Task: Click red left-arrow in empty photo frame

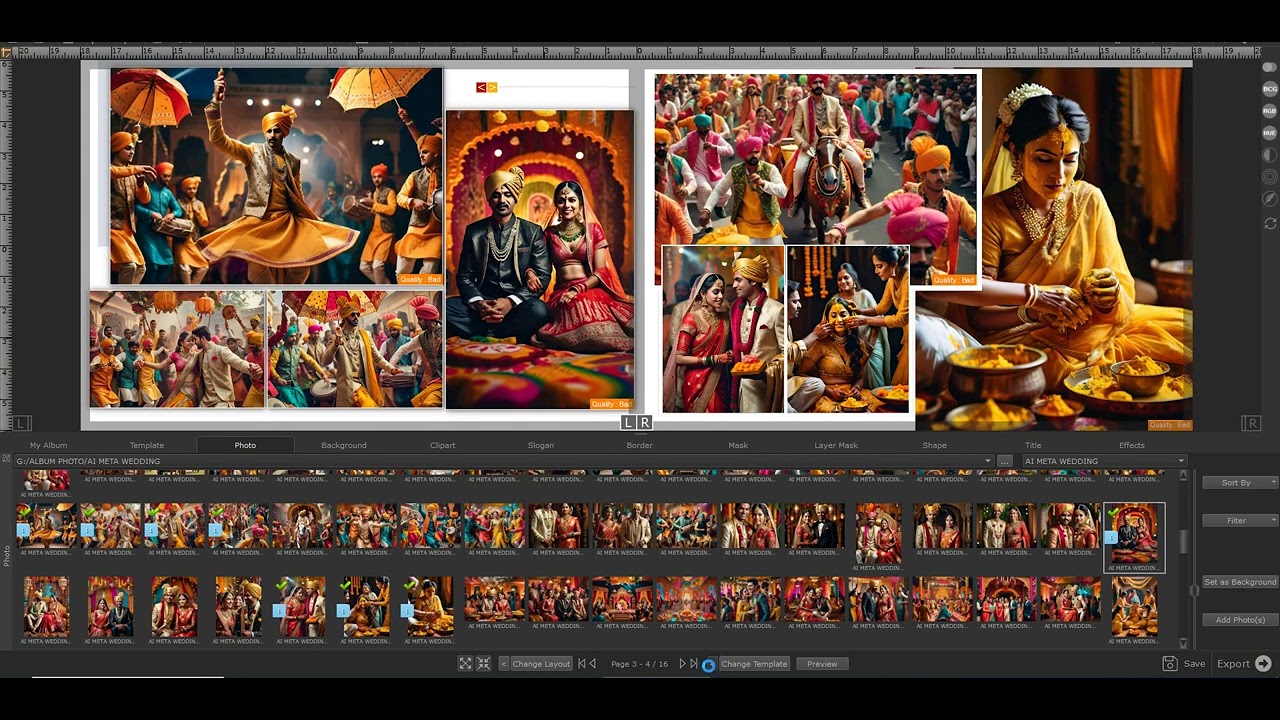Action: click(x=481, y=87)
